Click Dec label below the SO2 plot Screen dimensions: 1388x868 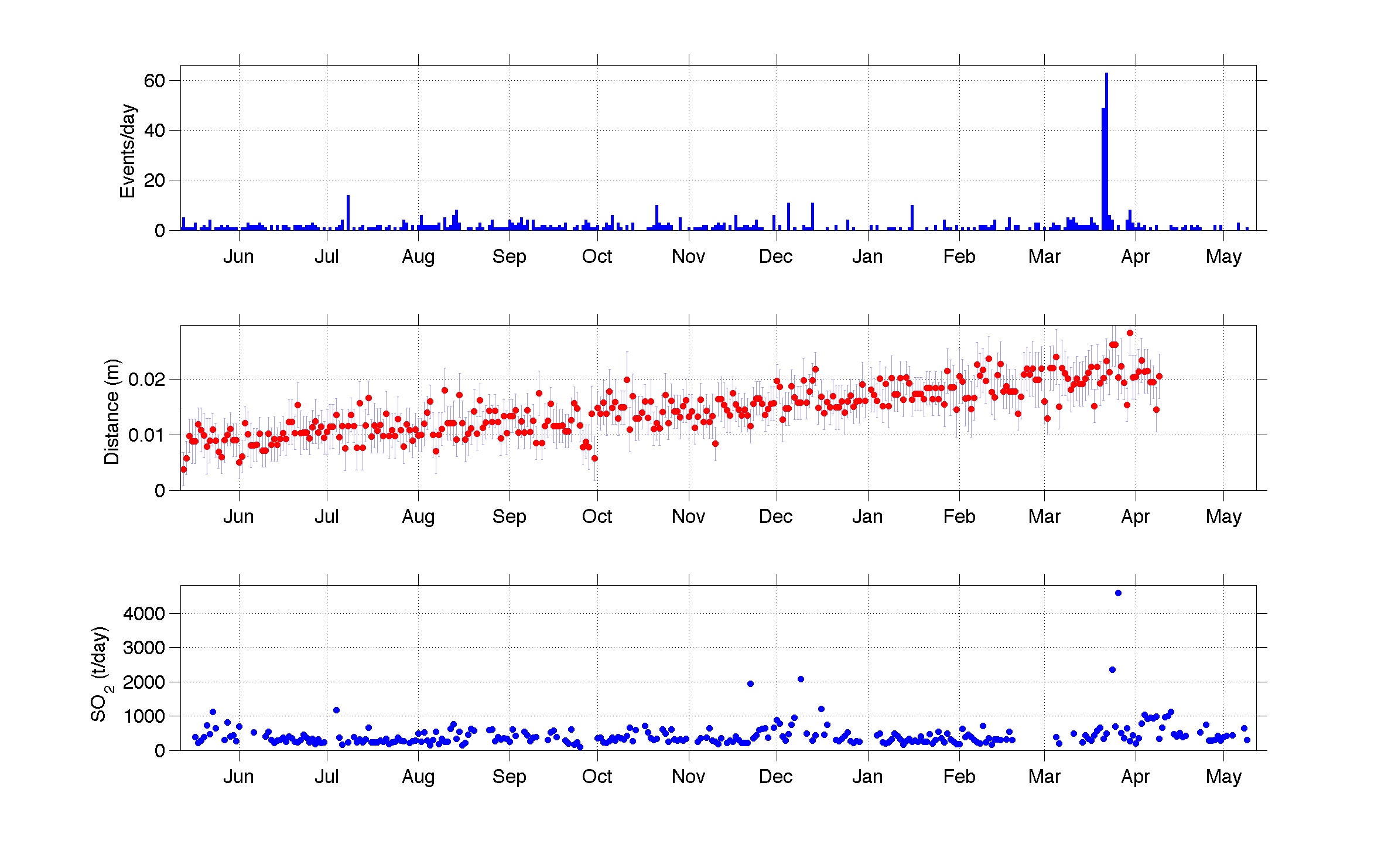776,777
